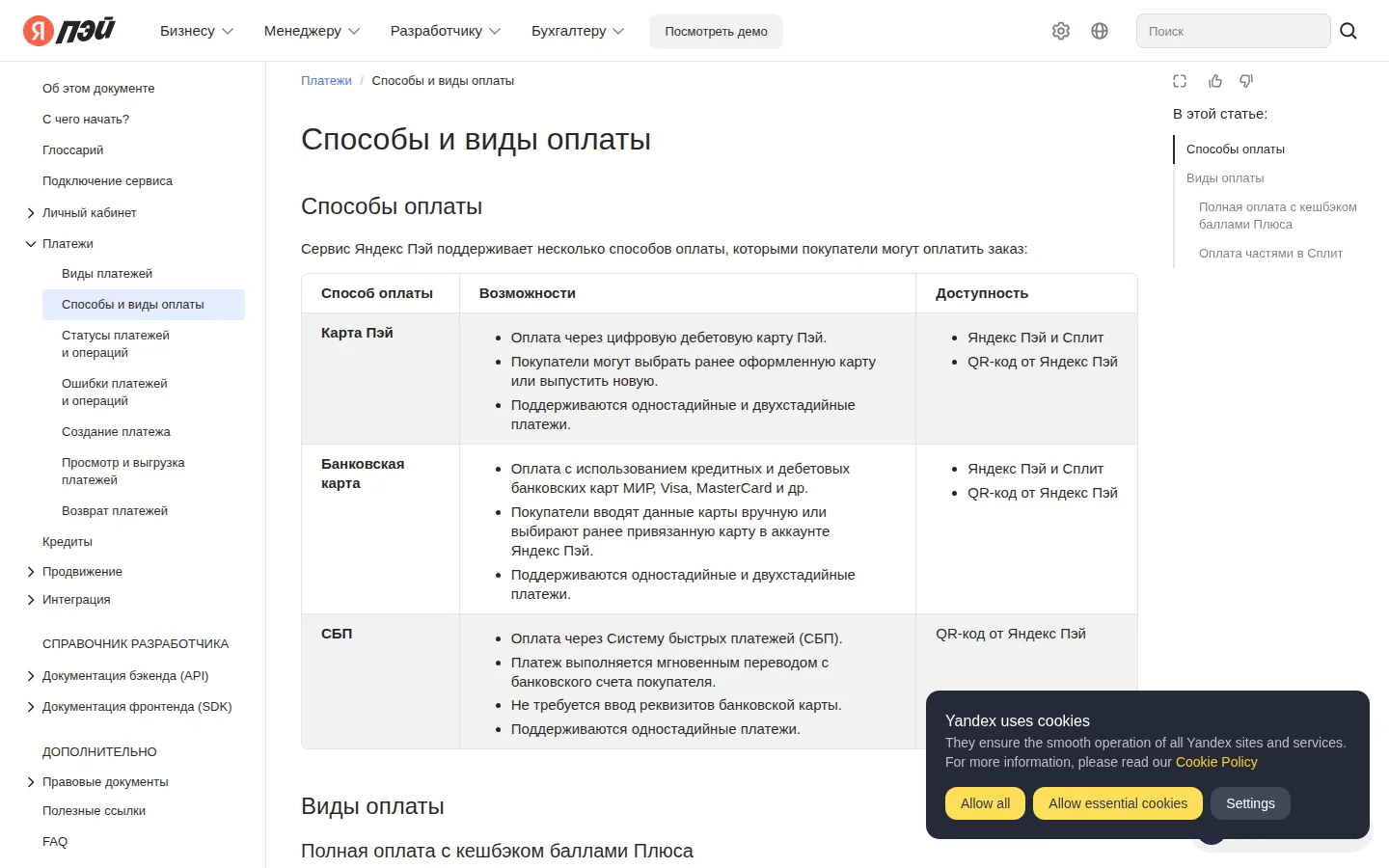Open Об этом документе page
Image resolution: width=1389 pixels, height=868 pixels.
click(x=98, y=88)
